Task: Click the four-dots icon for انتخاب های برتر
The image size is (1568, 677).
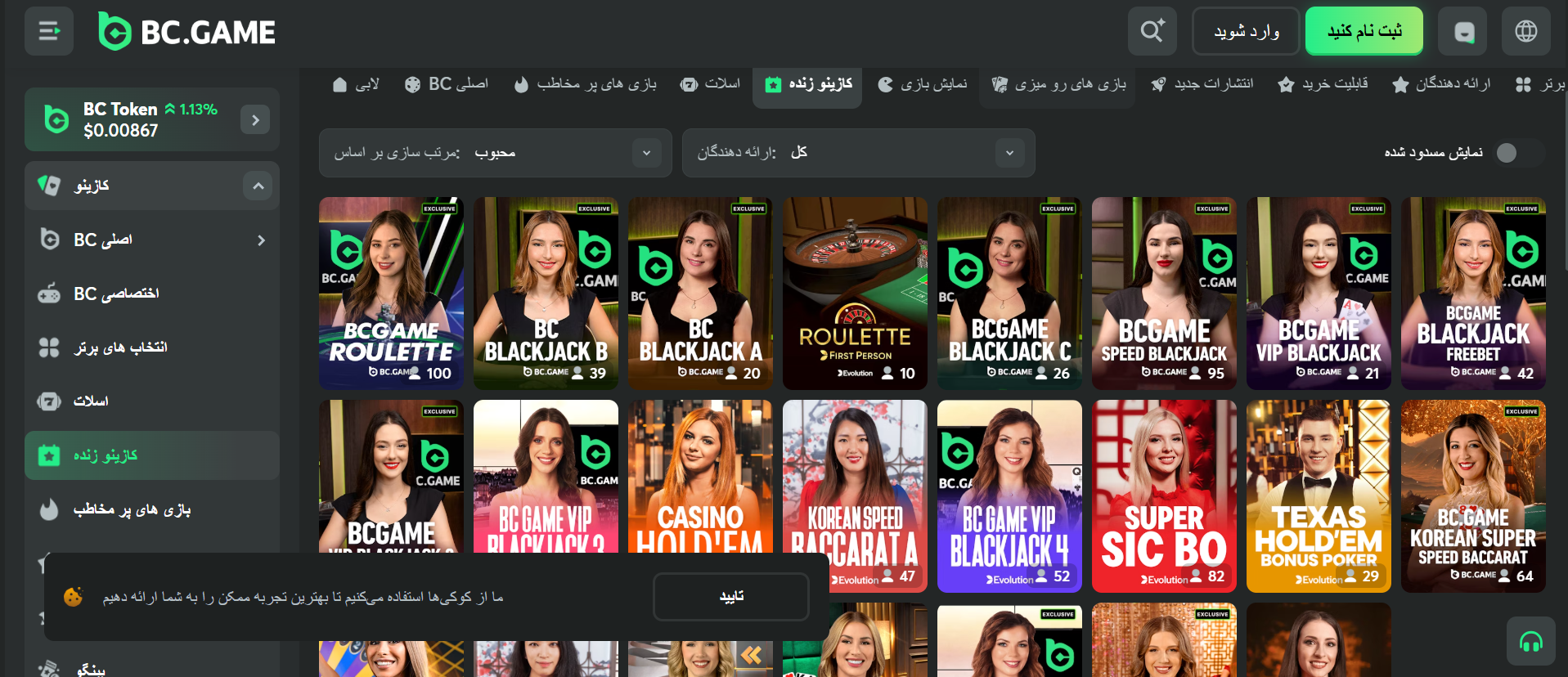Action: tap(49, 347)
